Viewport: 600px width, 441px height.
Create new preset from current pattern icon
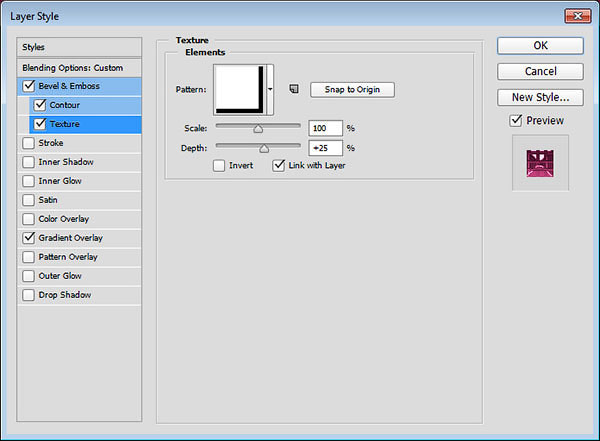pos(294,89)
